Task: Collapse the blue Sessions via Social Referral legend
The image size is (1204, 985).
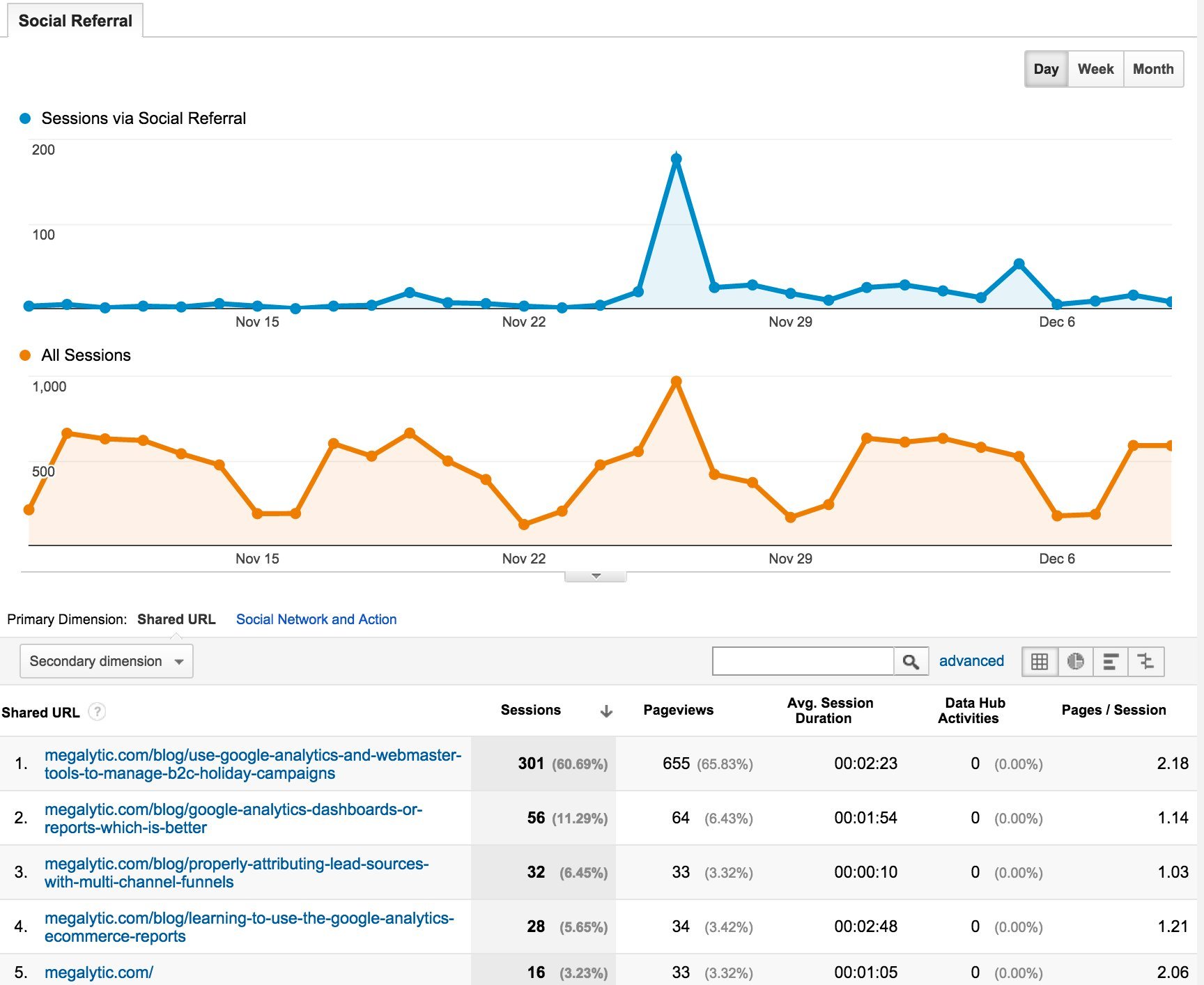Action: click(x=26, y=118)
